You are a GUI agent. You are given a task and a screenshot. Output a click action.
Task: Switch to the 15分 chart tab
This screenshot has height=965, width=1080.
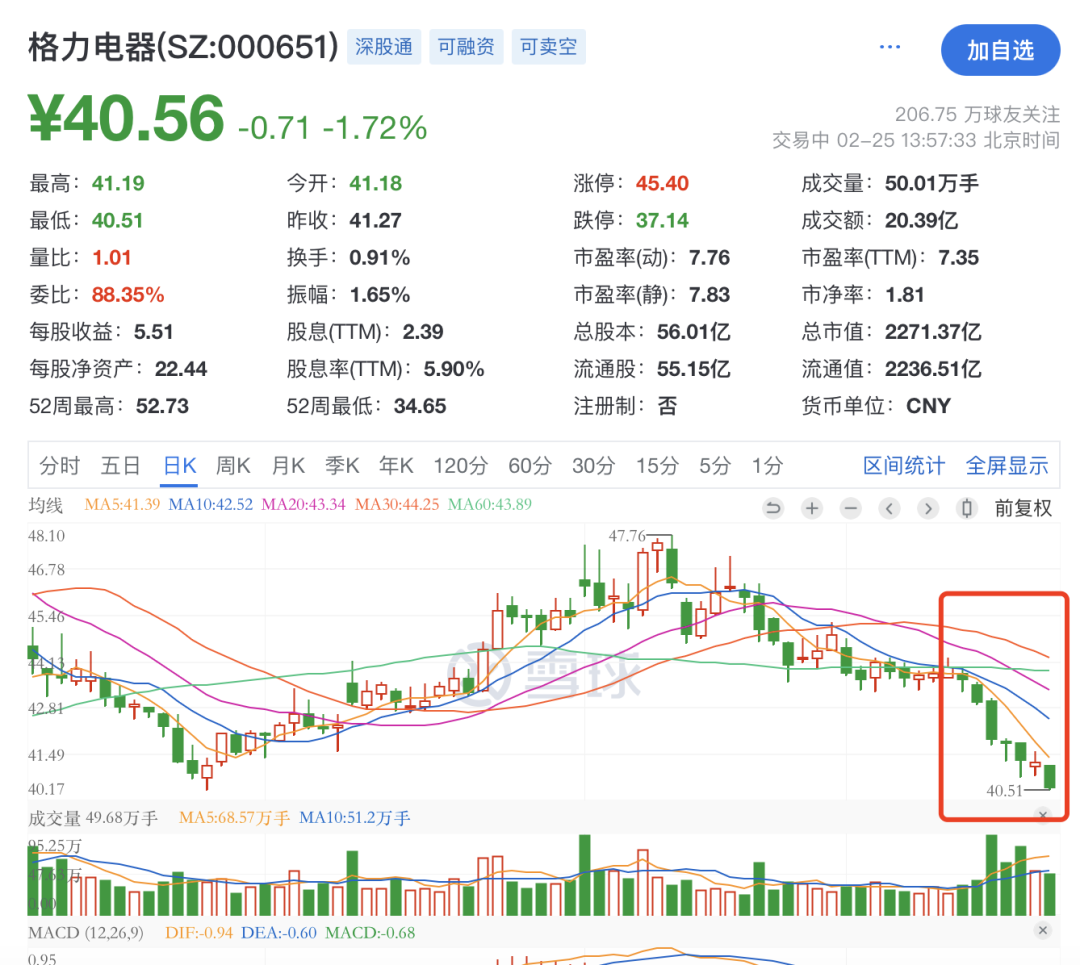pos(657,466)
